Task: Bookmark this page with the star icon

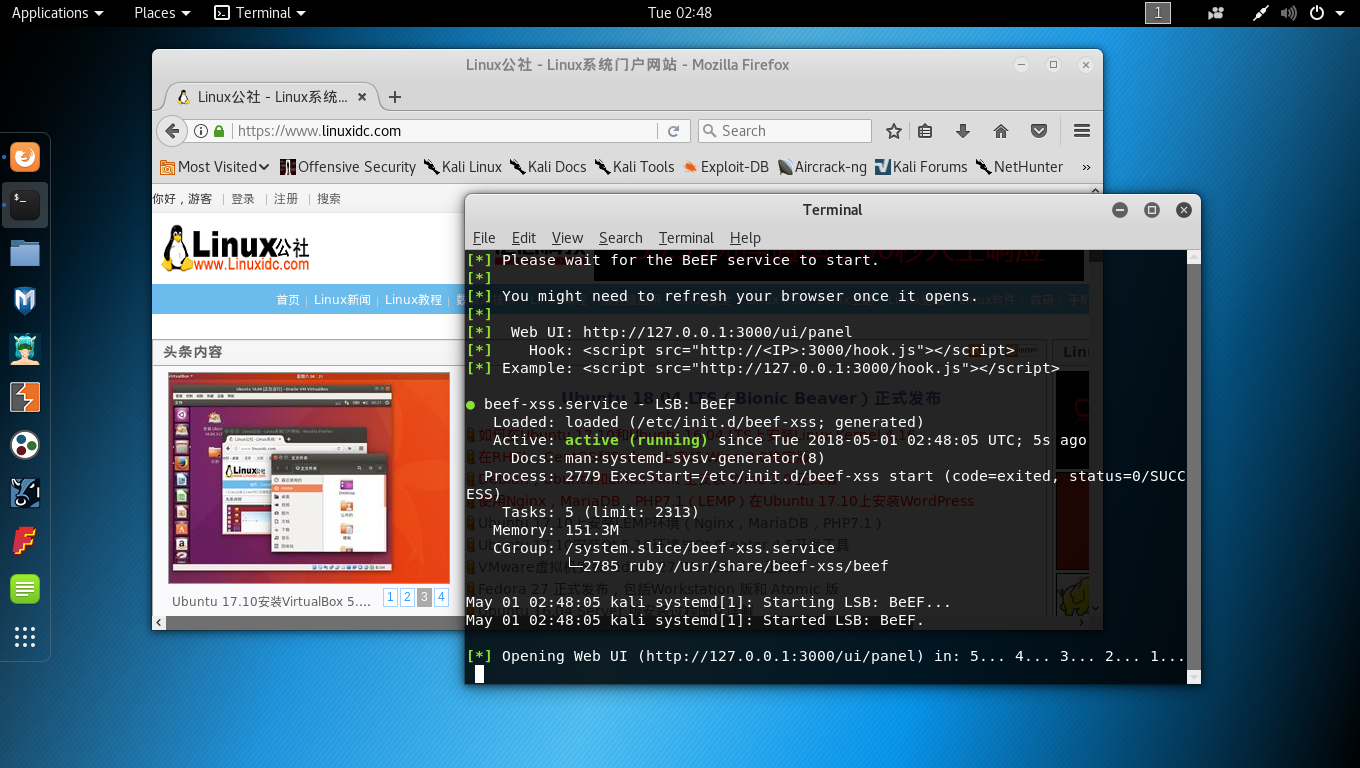Action: point(894,131)
